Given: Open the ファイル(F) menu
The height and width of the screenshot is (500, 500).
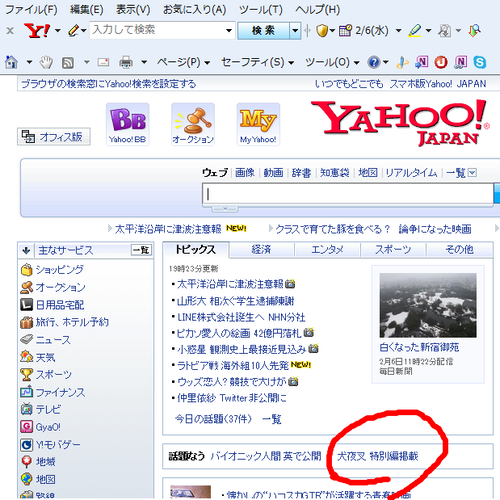Looking at the screenshot, I should click(x=31, y=10).
